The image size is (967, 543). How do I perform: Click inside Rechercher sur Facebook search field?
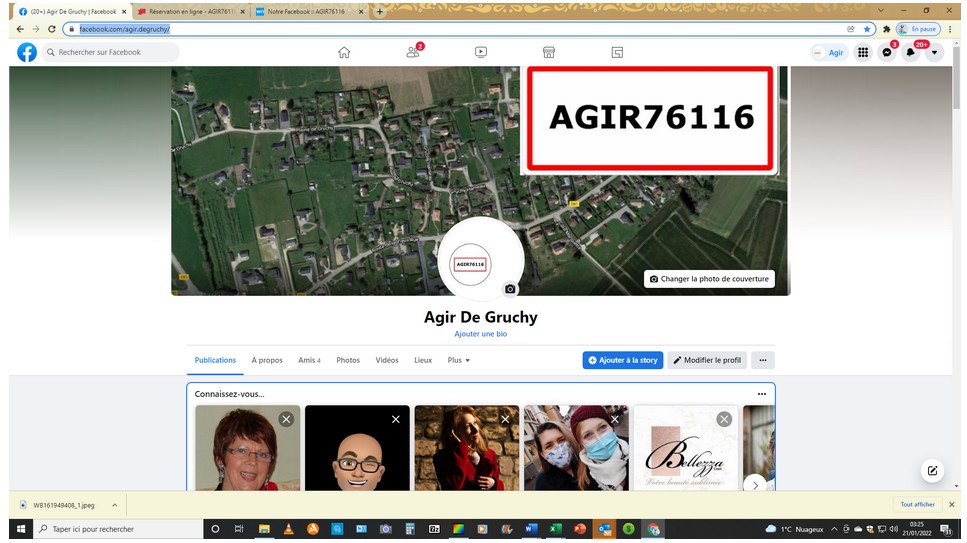110,52
